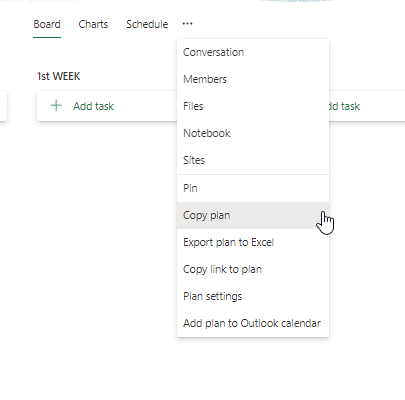
Task: Open Plan settings from the menu
Action: 253,296
